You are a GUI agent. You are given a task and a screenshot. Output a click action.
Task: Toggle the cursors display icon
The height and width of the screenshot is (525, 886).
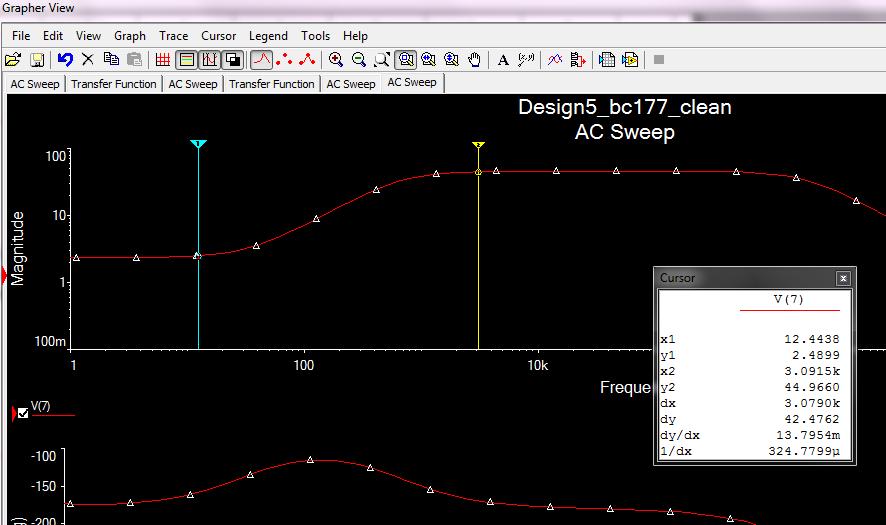click(210, 59)
